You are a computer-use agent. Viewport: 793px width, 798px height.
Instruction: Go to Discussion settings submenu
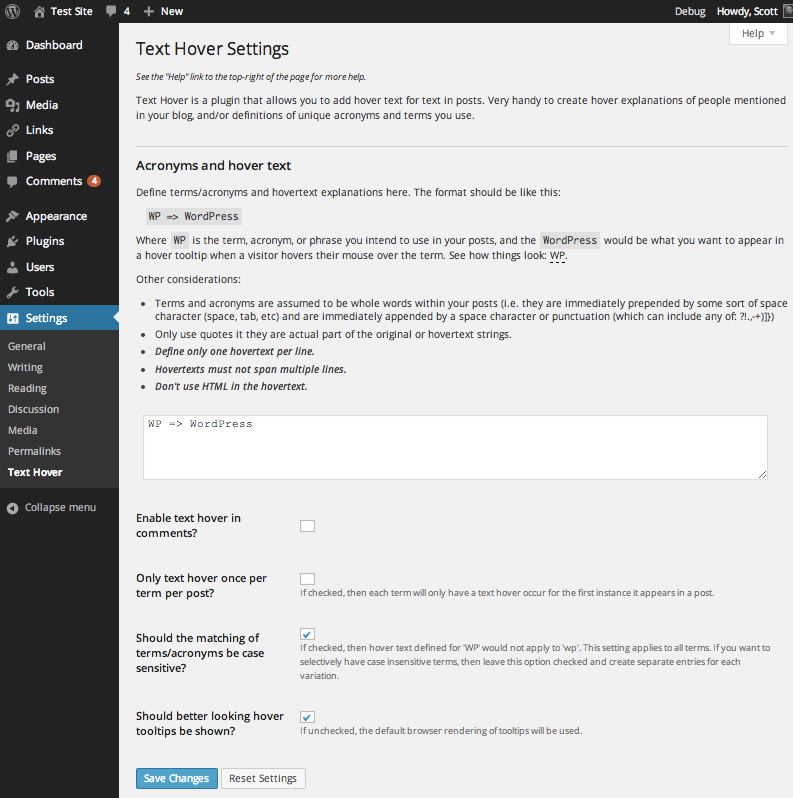[x=33, y=409]
